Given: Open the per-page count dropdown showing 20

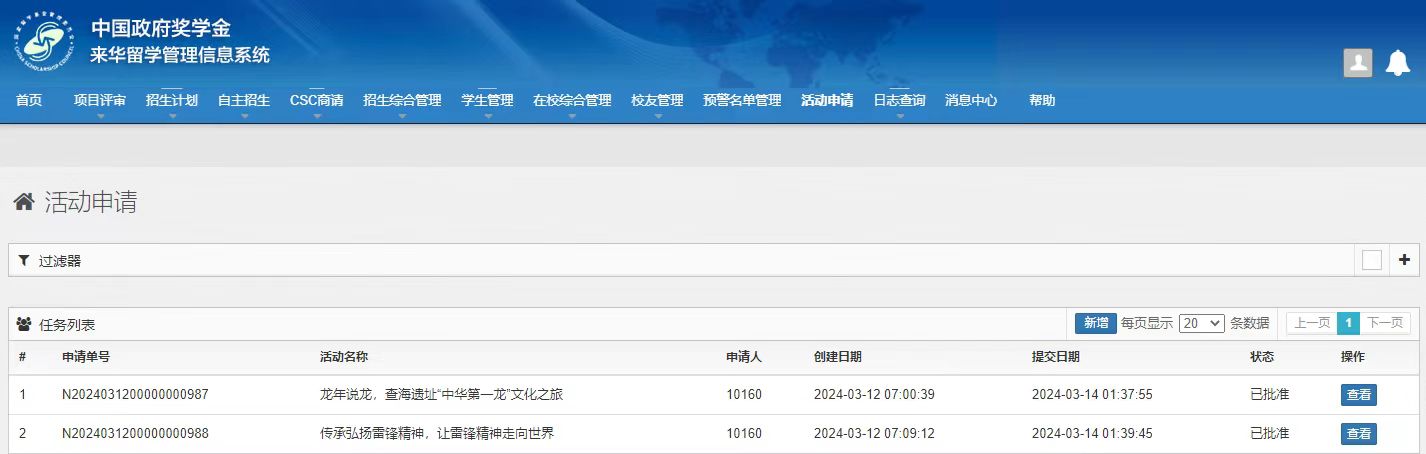Looking at the screenshot, I should 1201,323.
